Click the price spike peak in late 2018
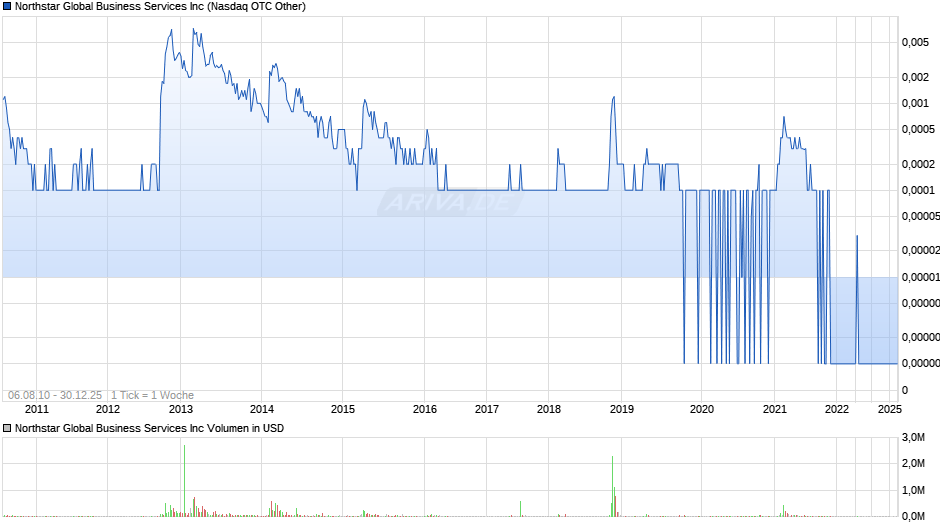This screenshot has height=526, width=940. point(613,97)
